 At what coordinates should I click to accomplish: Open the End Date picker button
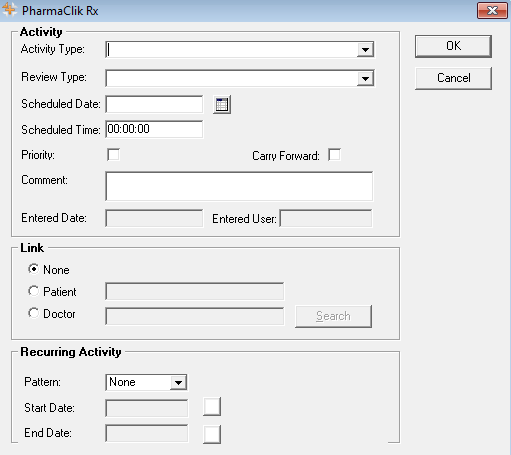pyautogui.click(x=212, y=434)
